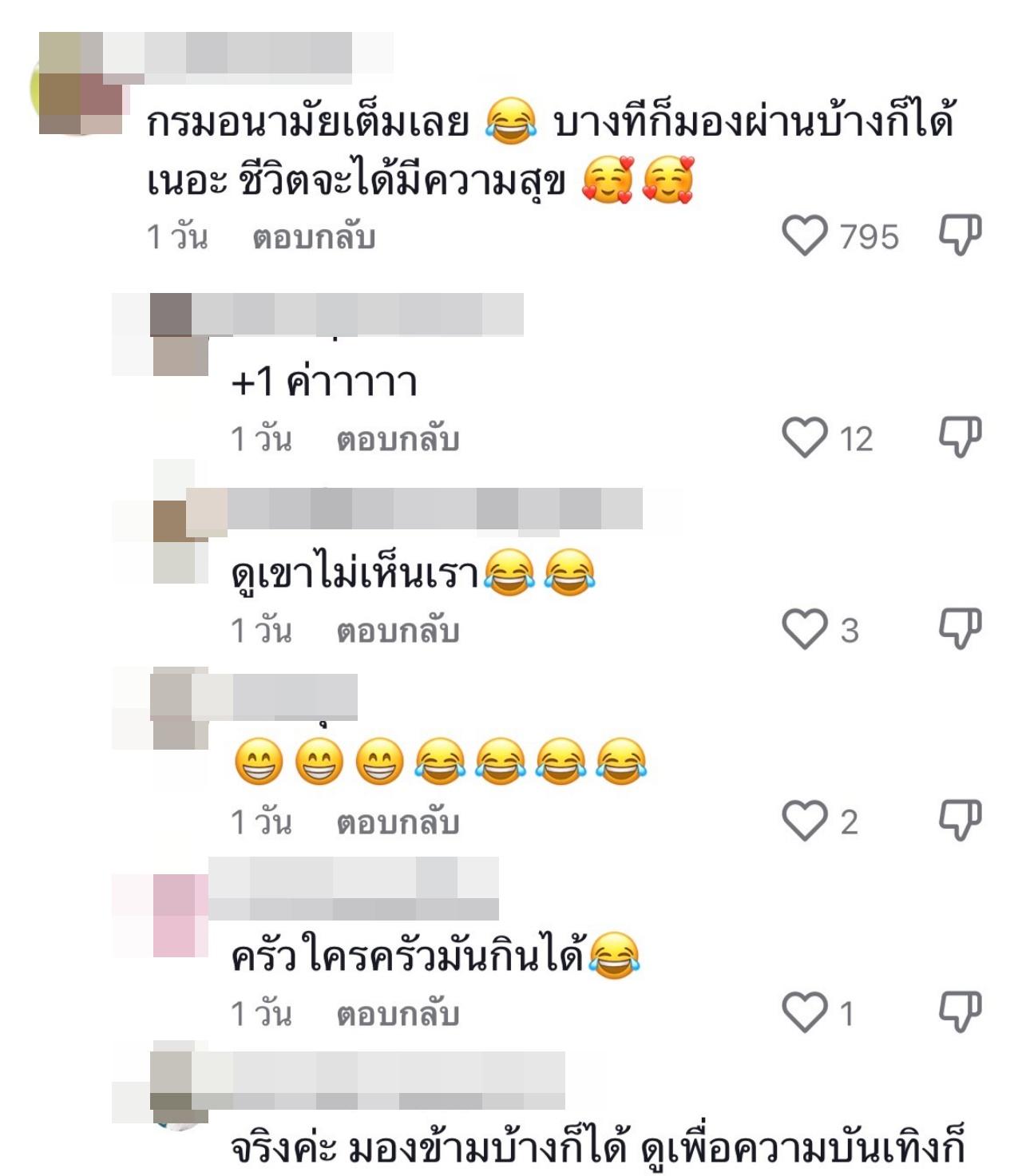Dislike the 'ครัวใครครัวมันกินได้' reply
Image resolution: width=1022 pixels, height=1176 pixels.
pyautogui.click(x=959, y=1012)
